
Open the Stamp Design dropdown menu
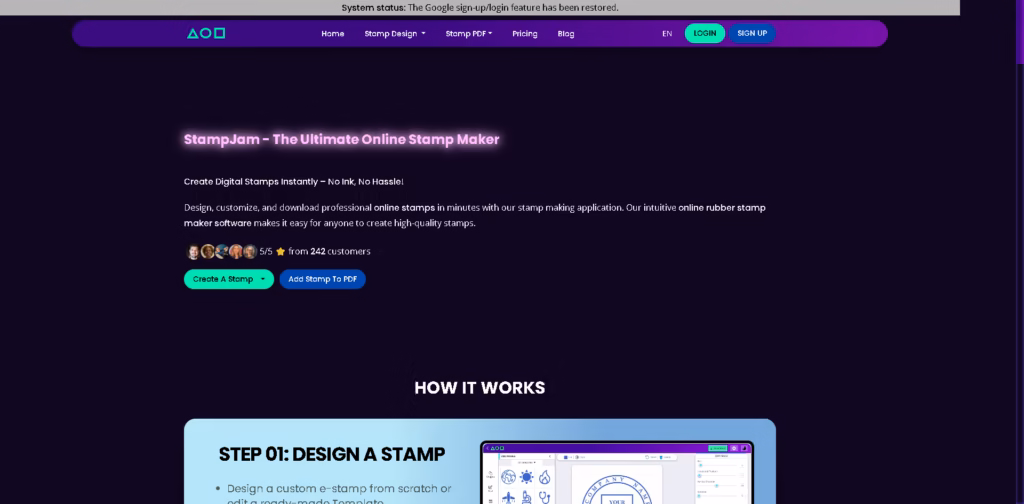[394, 34]
